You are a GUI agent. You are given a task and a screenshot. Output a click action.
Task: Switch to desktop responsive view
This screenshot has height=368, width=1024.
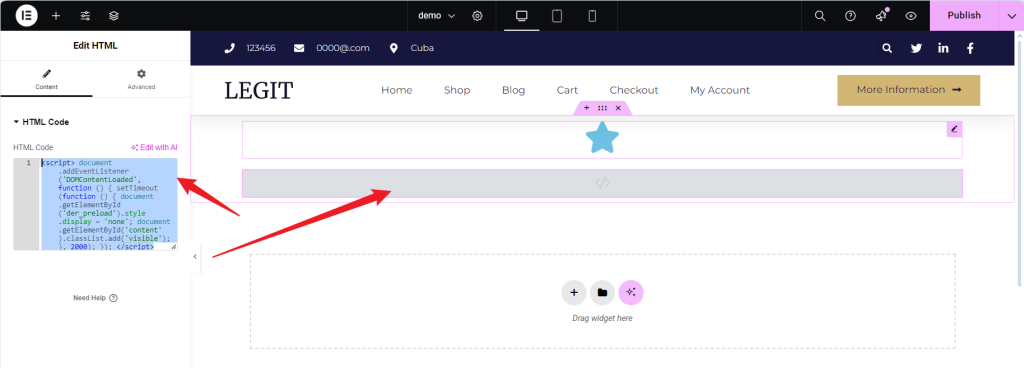click(522, 16)
